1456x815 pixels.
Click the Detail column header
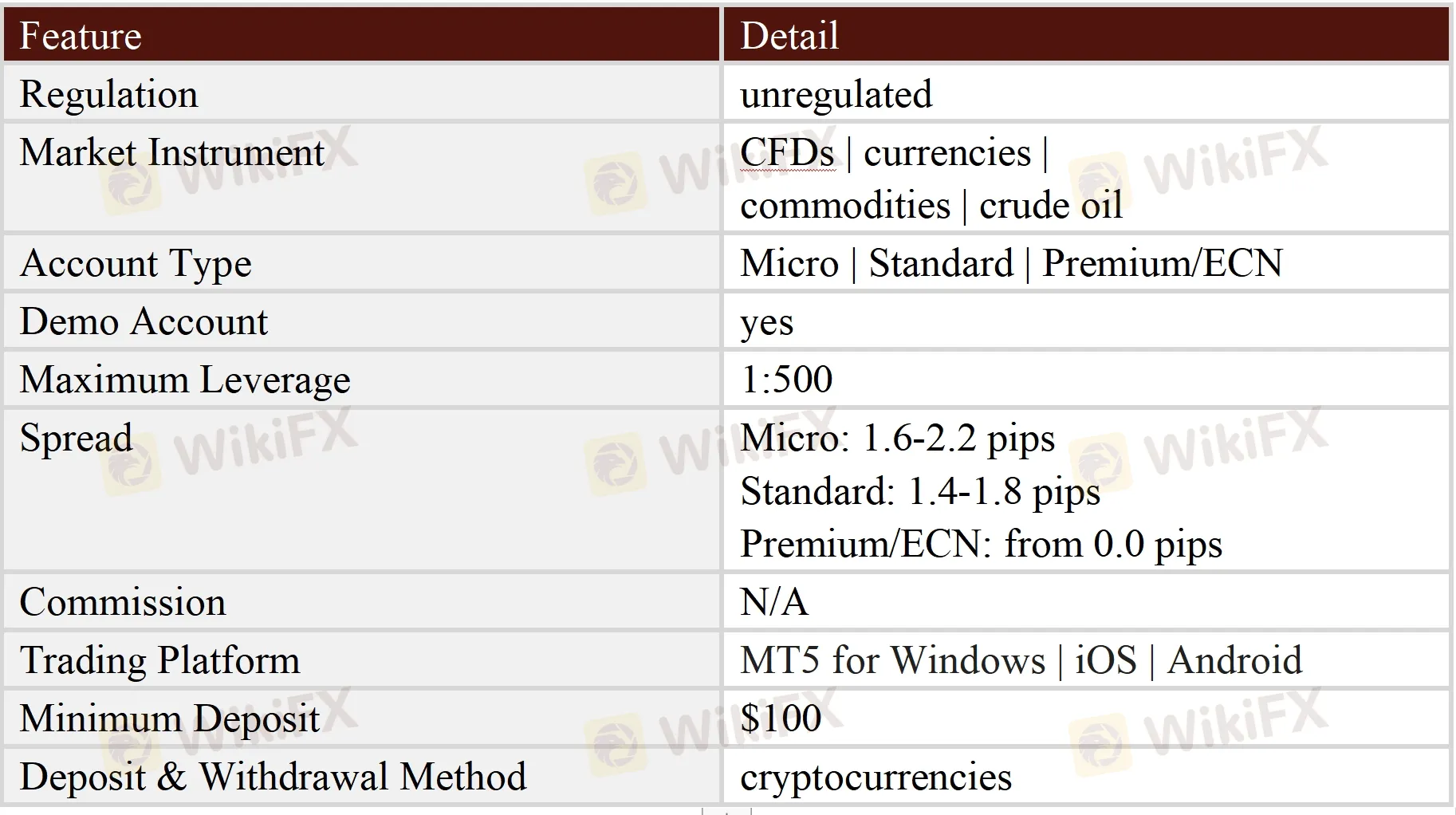pyautogui.click(x=789, y=36)
